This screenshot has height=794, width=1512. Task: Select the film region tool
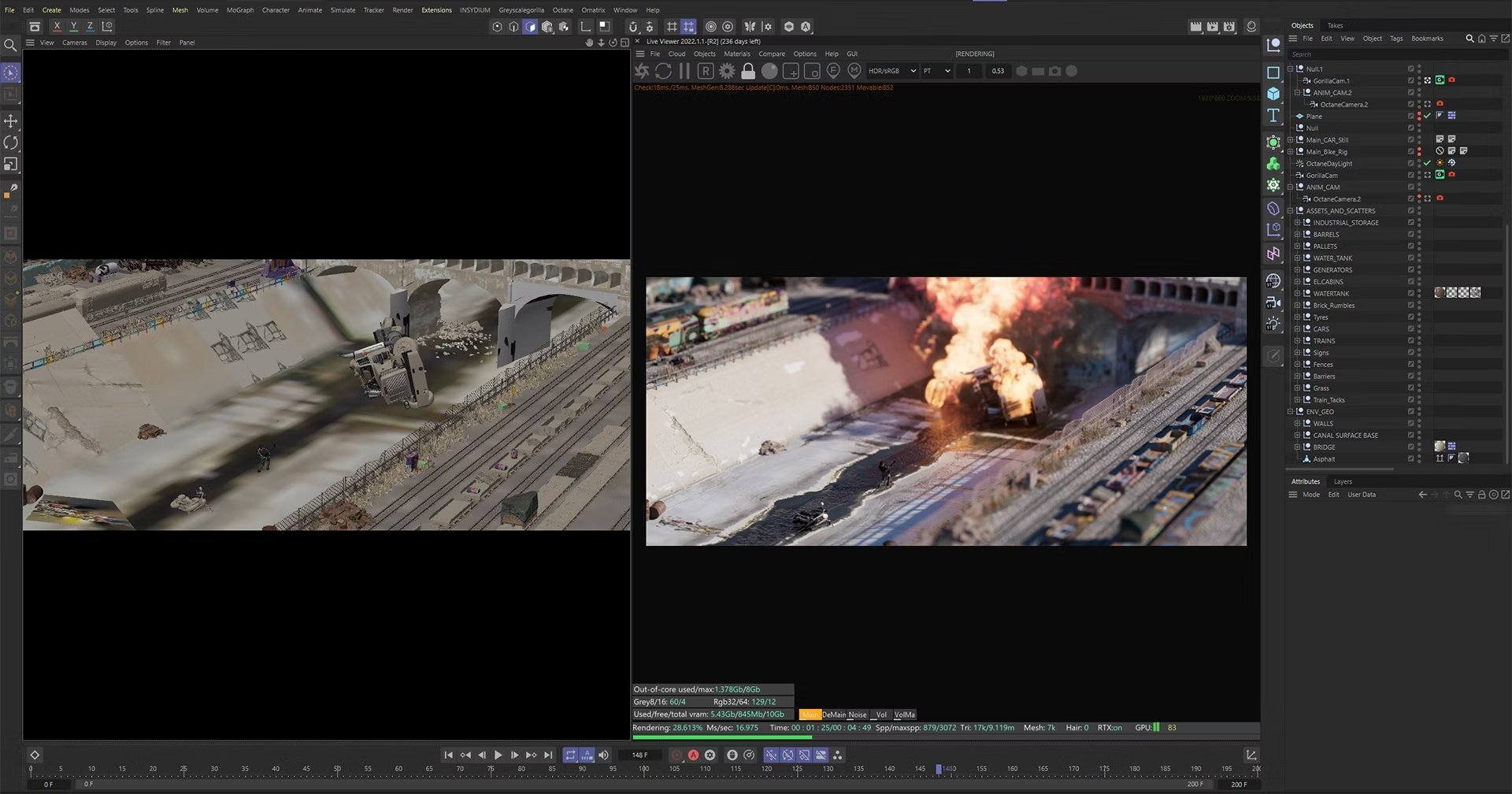pyautogui.click(x=812, y=71)
